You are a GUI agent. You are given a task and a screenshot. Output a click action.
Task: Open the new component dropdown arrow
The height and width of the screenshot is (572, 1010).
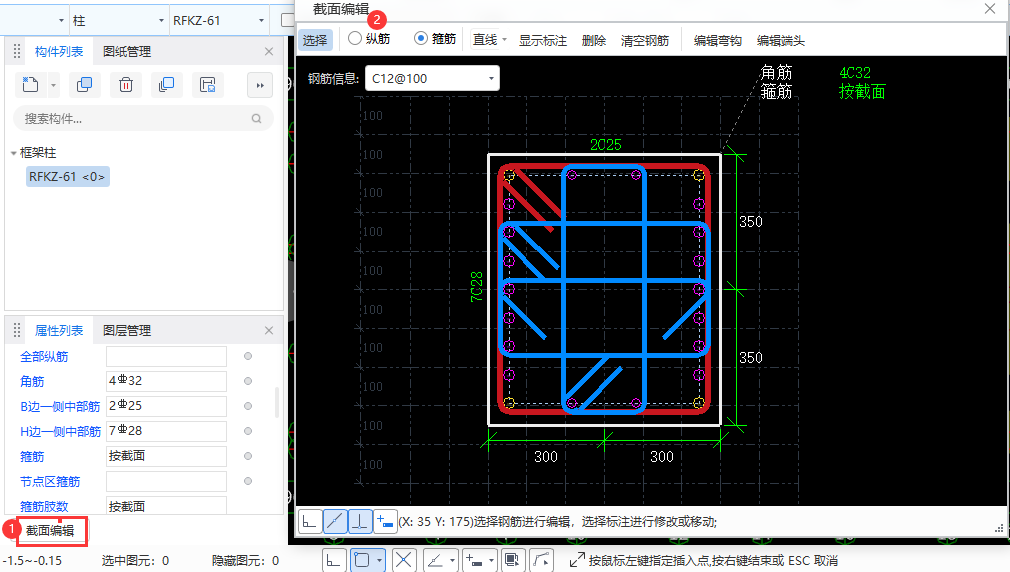[x=53, y=85]
